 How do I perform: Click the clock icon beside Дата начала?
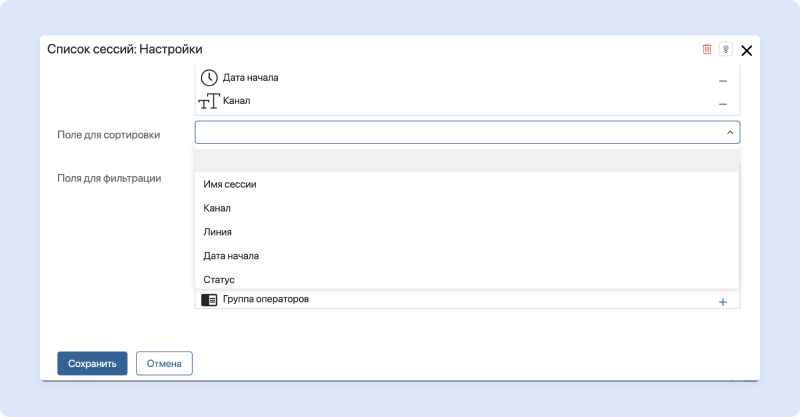(209, 78)
